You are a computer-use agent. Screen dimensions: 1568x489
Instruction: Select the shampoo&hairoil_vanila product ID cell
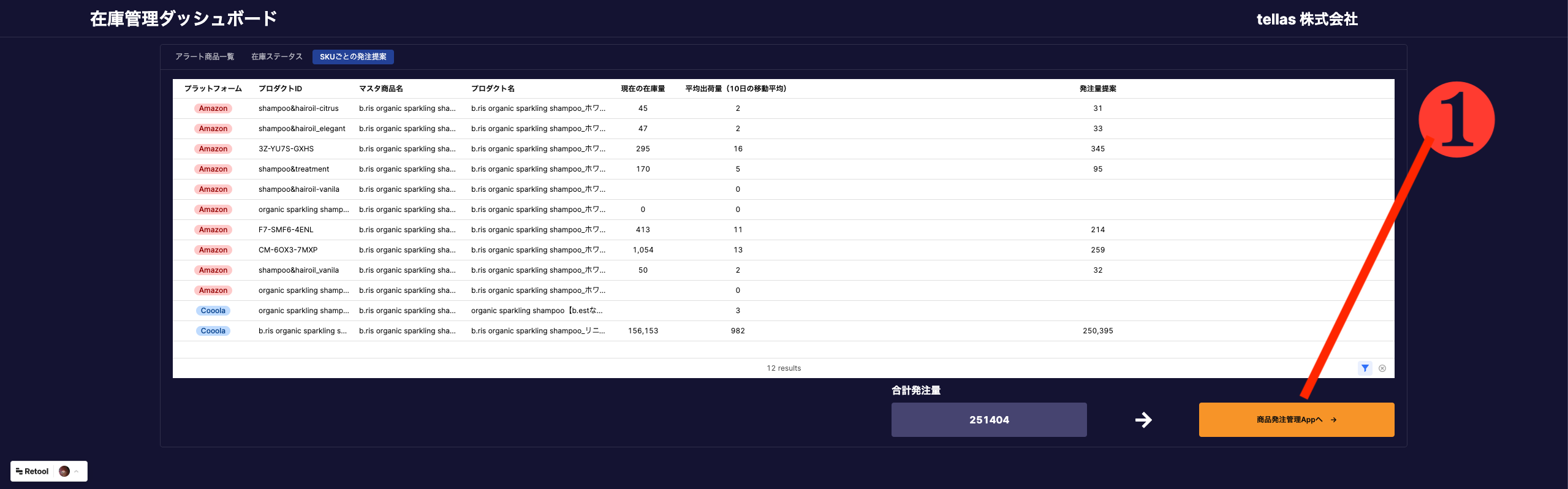(298, 270)
